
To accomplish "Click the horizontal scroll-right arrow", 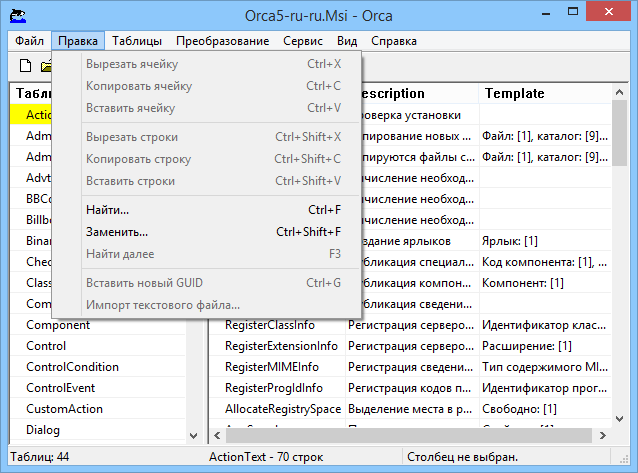I will (603, 436).
